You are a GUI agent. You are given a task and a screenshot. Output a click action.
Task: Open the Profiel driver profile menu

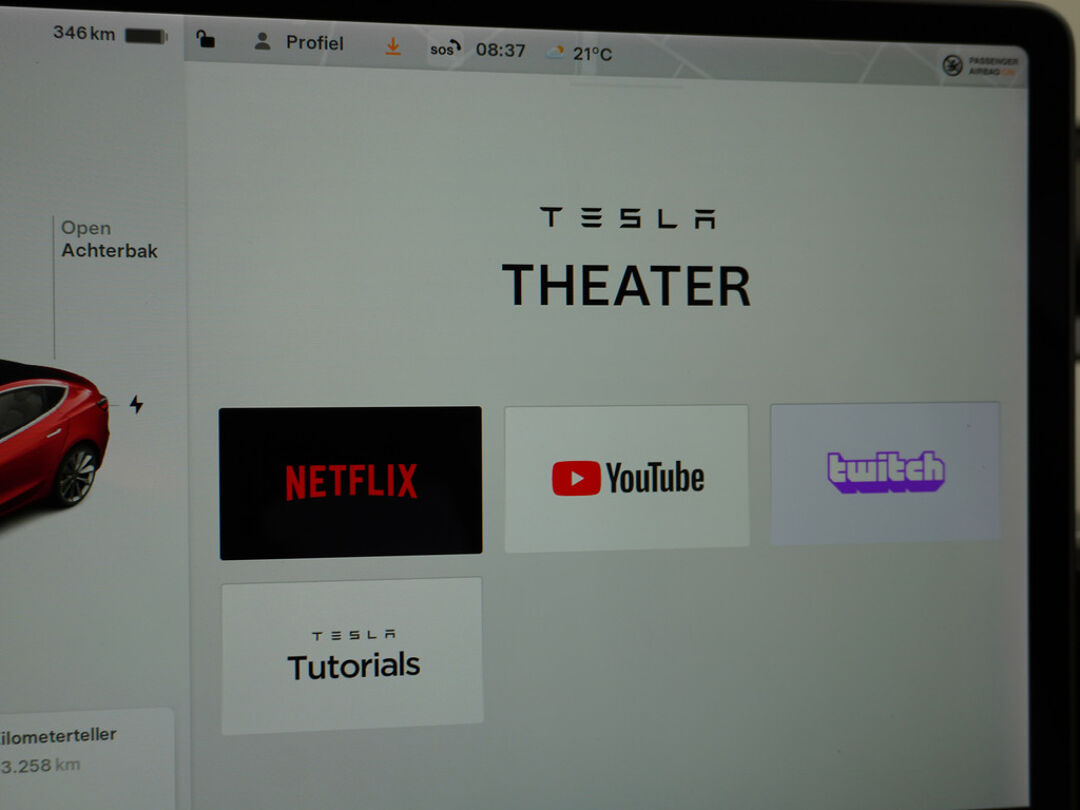[299, 43]
